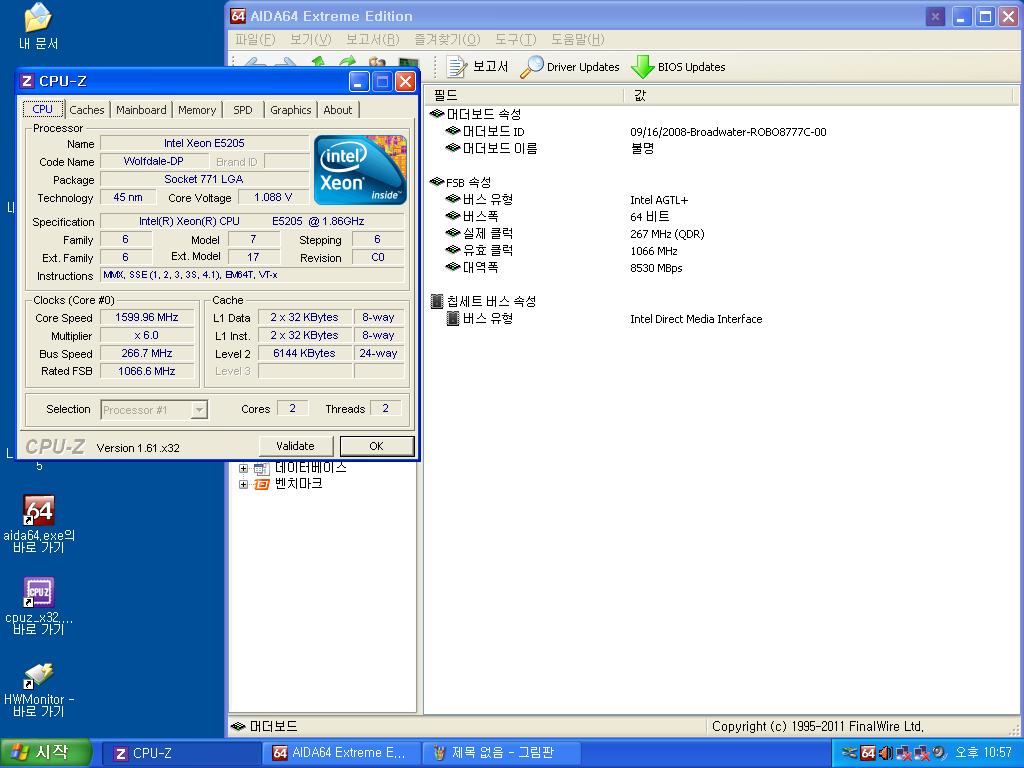Click the Instructions field in CPU-Z
Viewport: 1024px width, 768px height.
pyautogui.click(x=252, y=275)
